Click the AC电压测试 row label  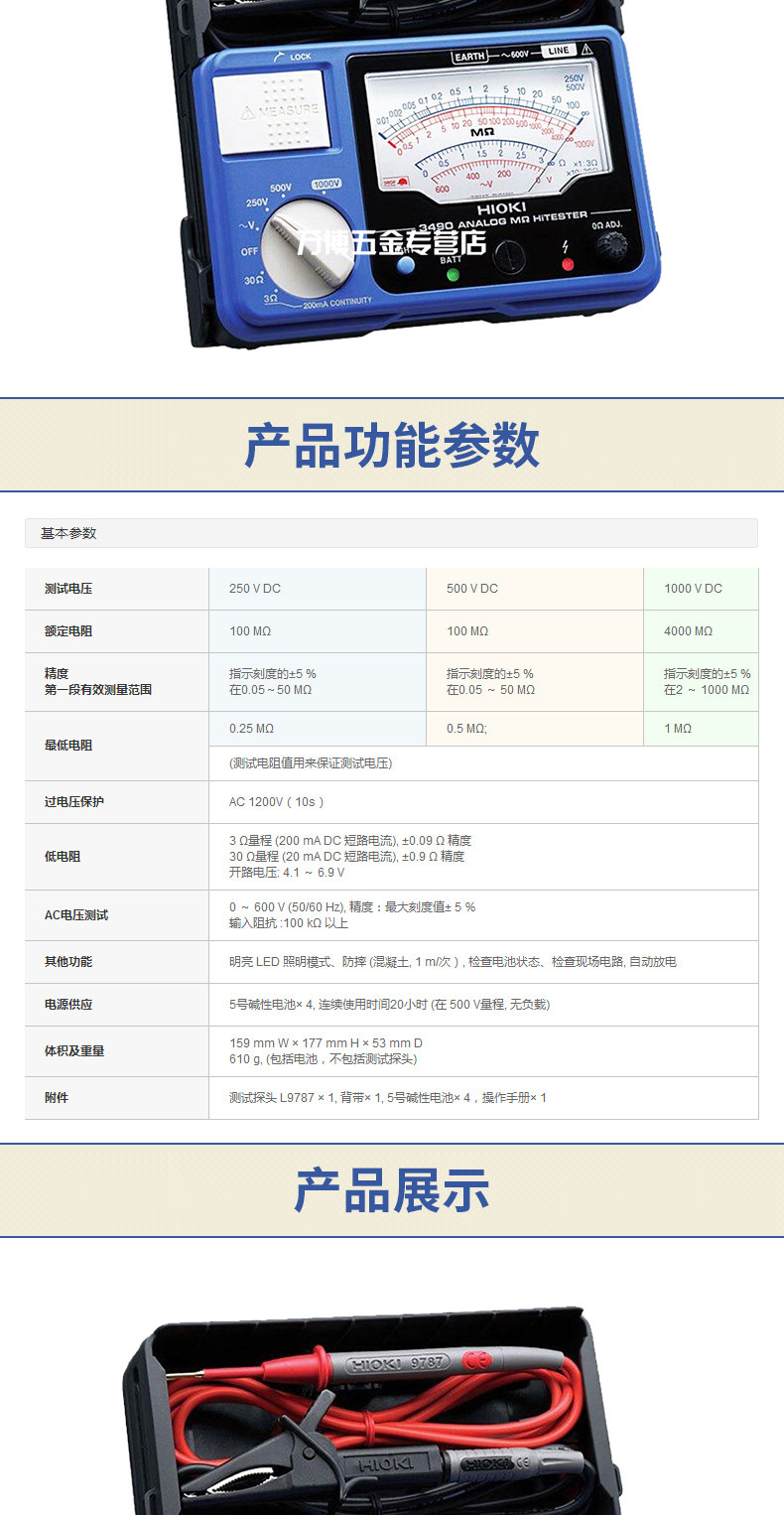(76, 915)
